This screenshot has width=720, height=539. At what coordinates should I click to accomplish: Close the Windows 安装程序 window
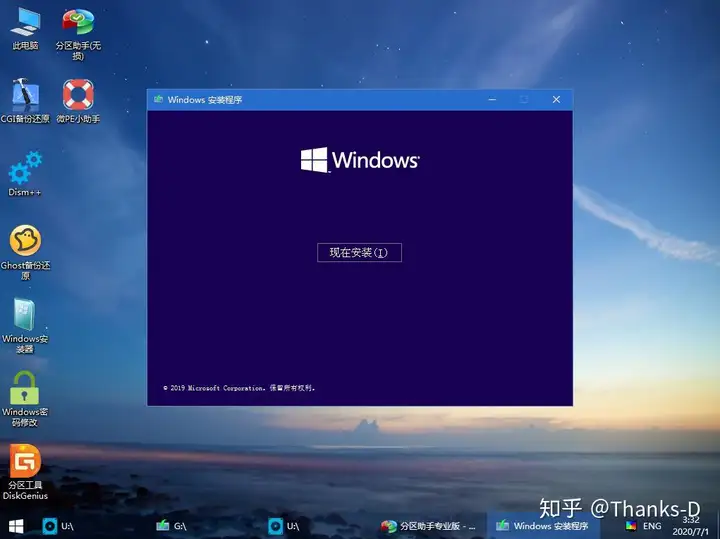click(556, 100)
